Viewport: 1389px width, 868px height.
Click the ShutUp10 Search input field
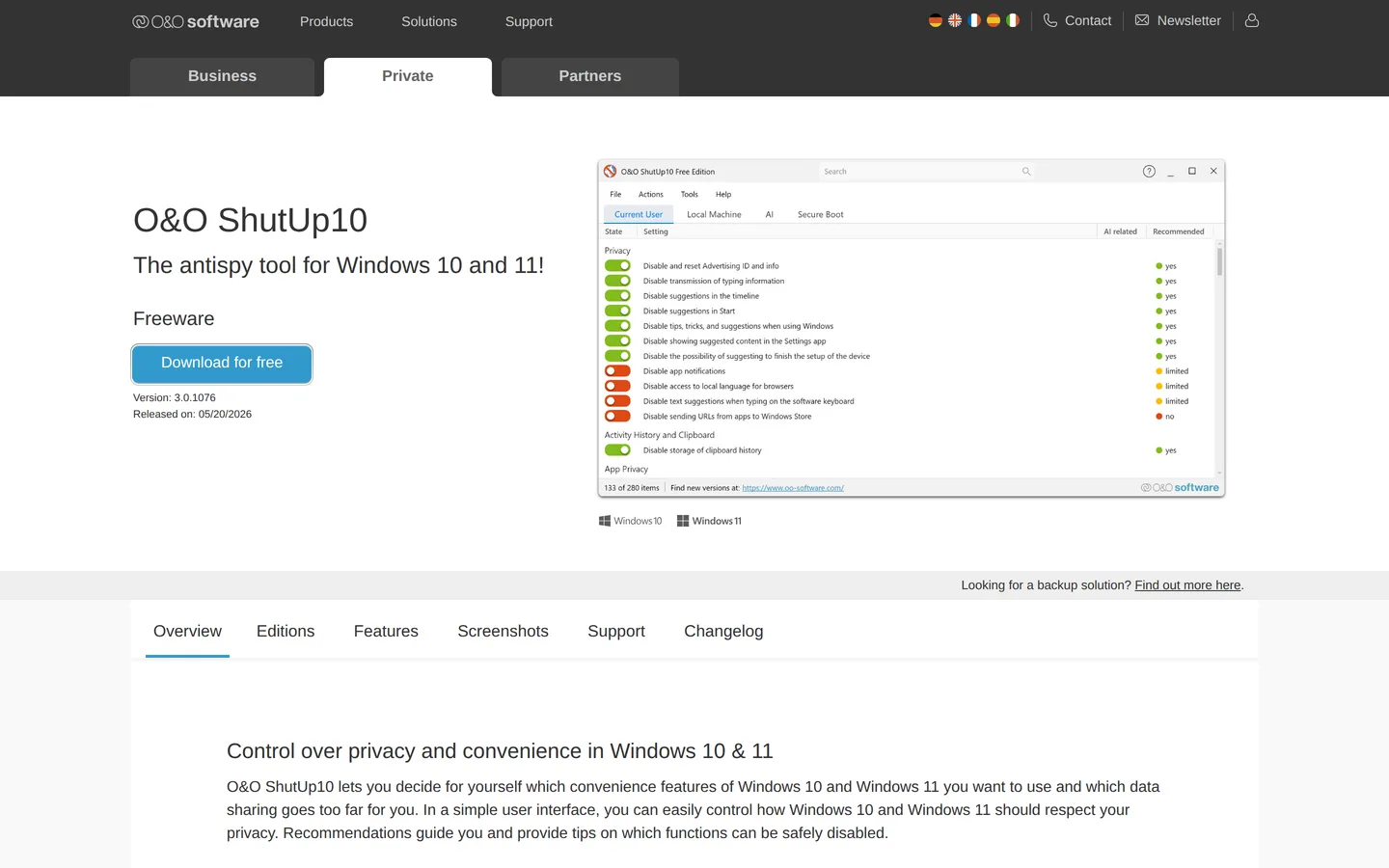coord(926,172)
